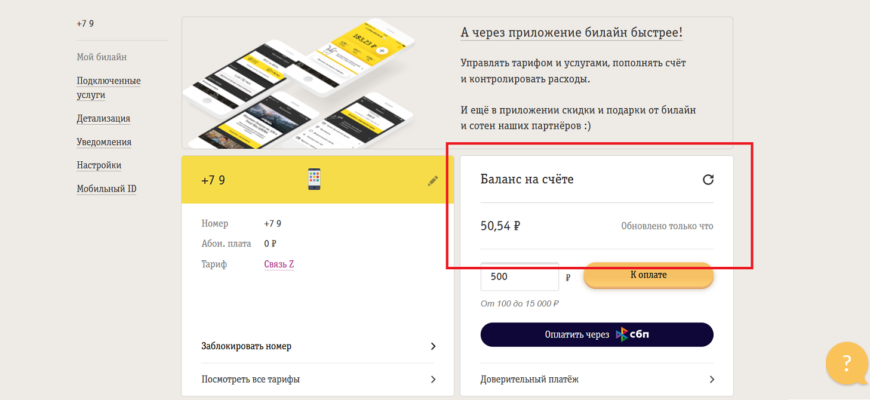Edit the number name via pencil icon
870x400 pixels.
(x=433, y=180)
